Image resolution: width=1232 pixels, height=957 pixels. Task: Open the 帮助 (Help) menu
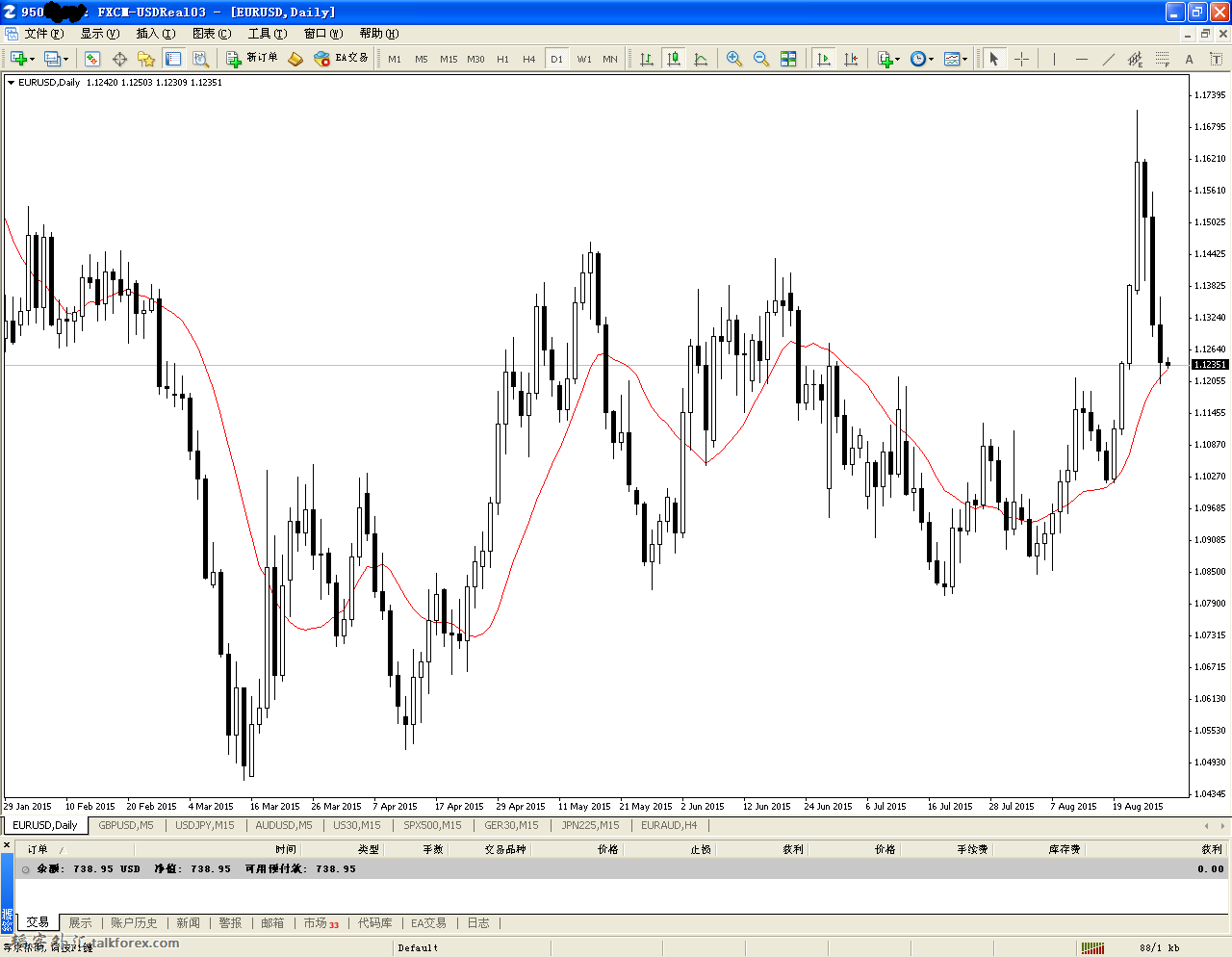point(379,34)
